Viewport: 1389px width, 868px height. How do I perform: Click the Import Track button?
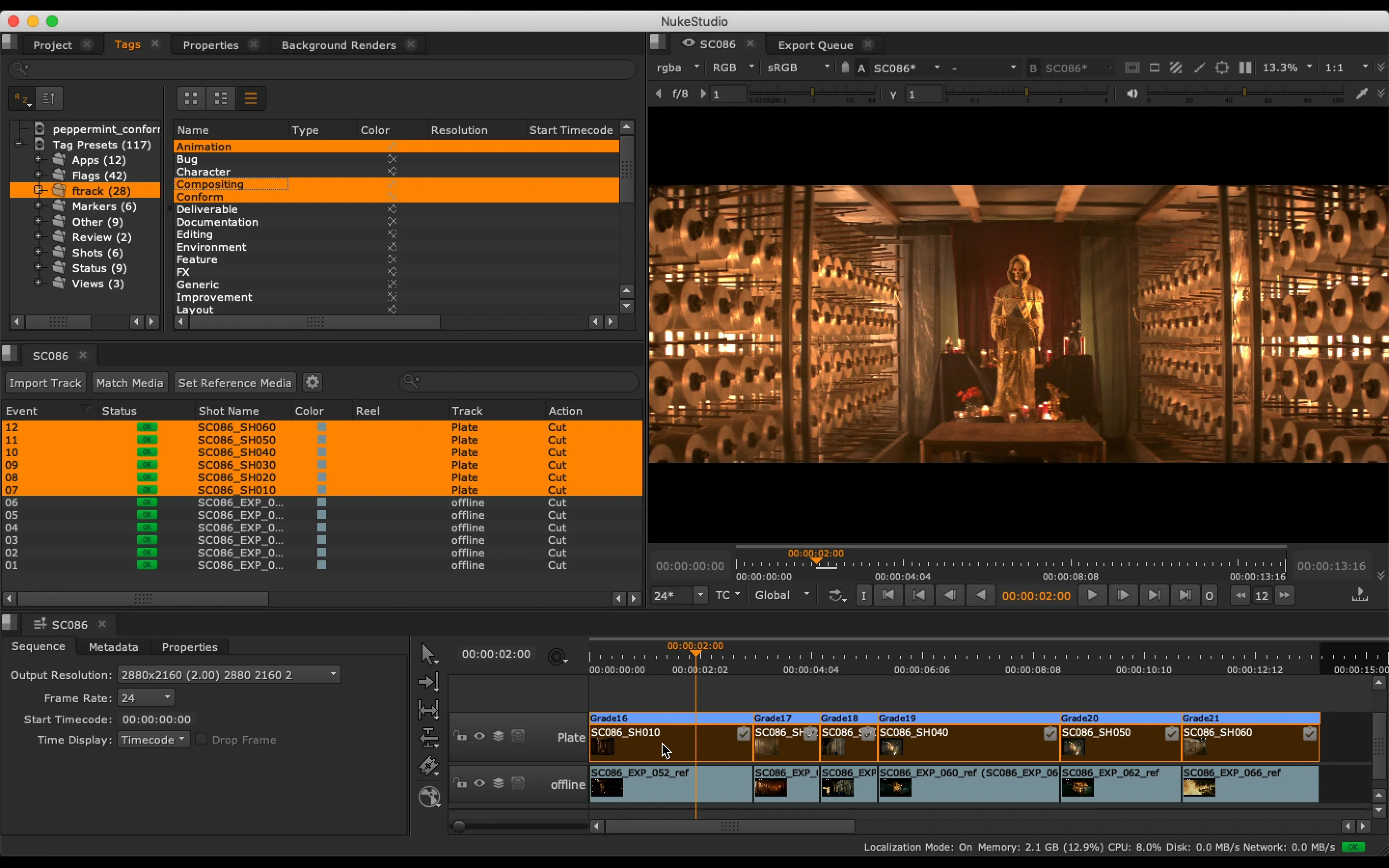[x=45, y=382]
